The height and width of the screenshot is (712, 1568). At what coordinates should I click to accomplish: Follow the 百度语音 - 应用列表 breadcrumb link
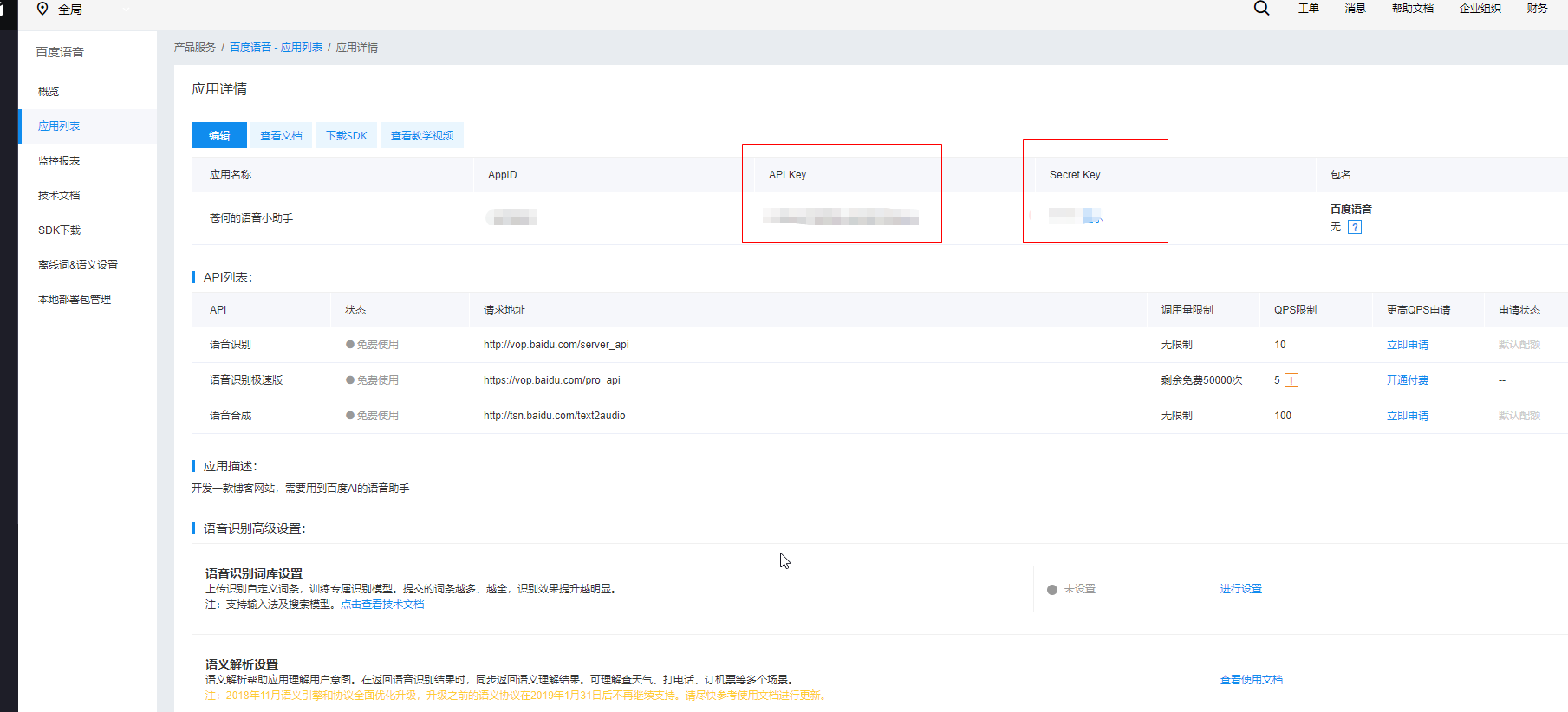pos(276,48)
